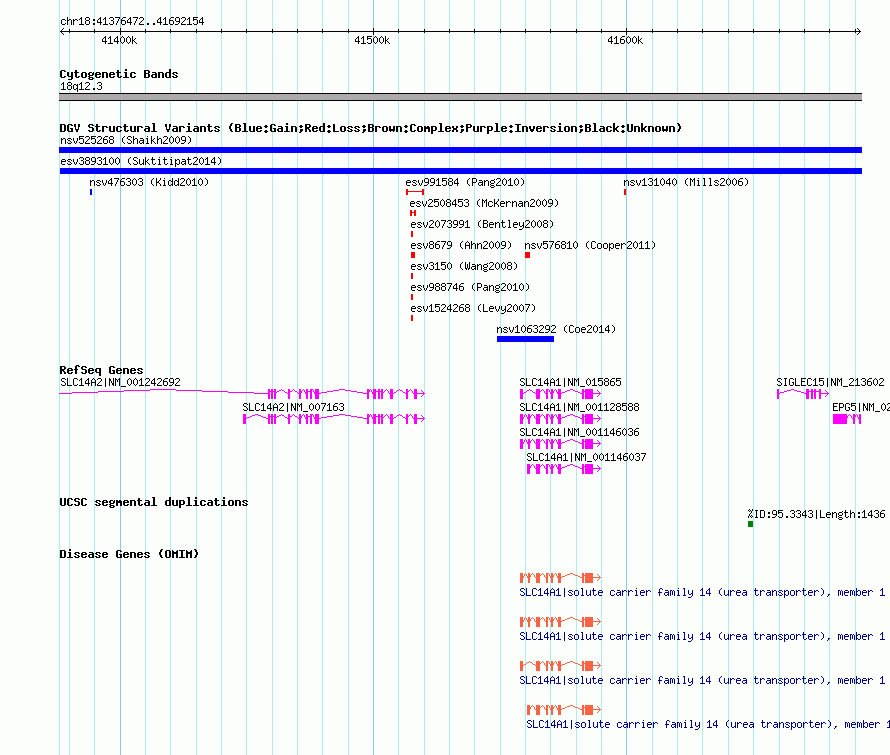This screenshot has width=890, height=755.
Task: Click nsv1063292 (Coe2014) blue gain bar
Action: click(x=526, y=339)
